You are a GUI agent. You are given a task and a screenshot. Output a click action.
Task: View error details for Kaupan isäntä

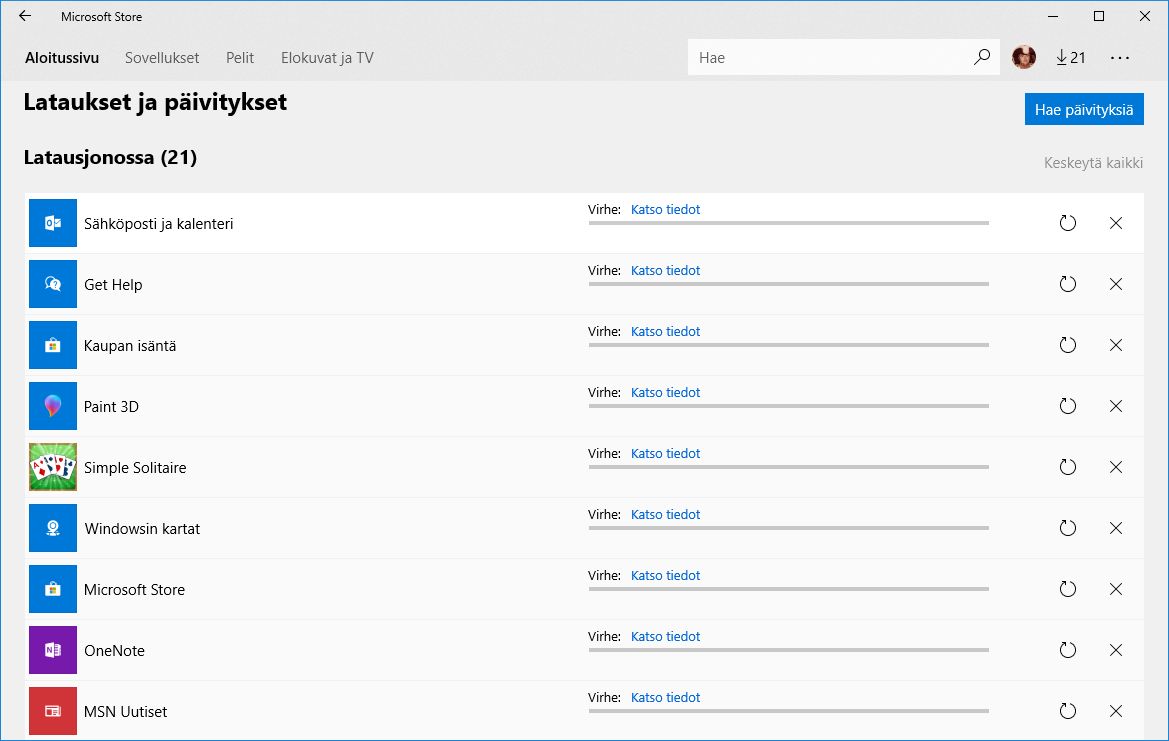665,332
